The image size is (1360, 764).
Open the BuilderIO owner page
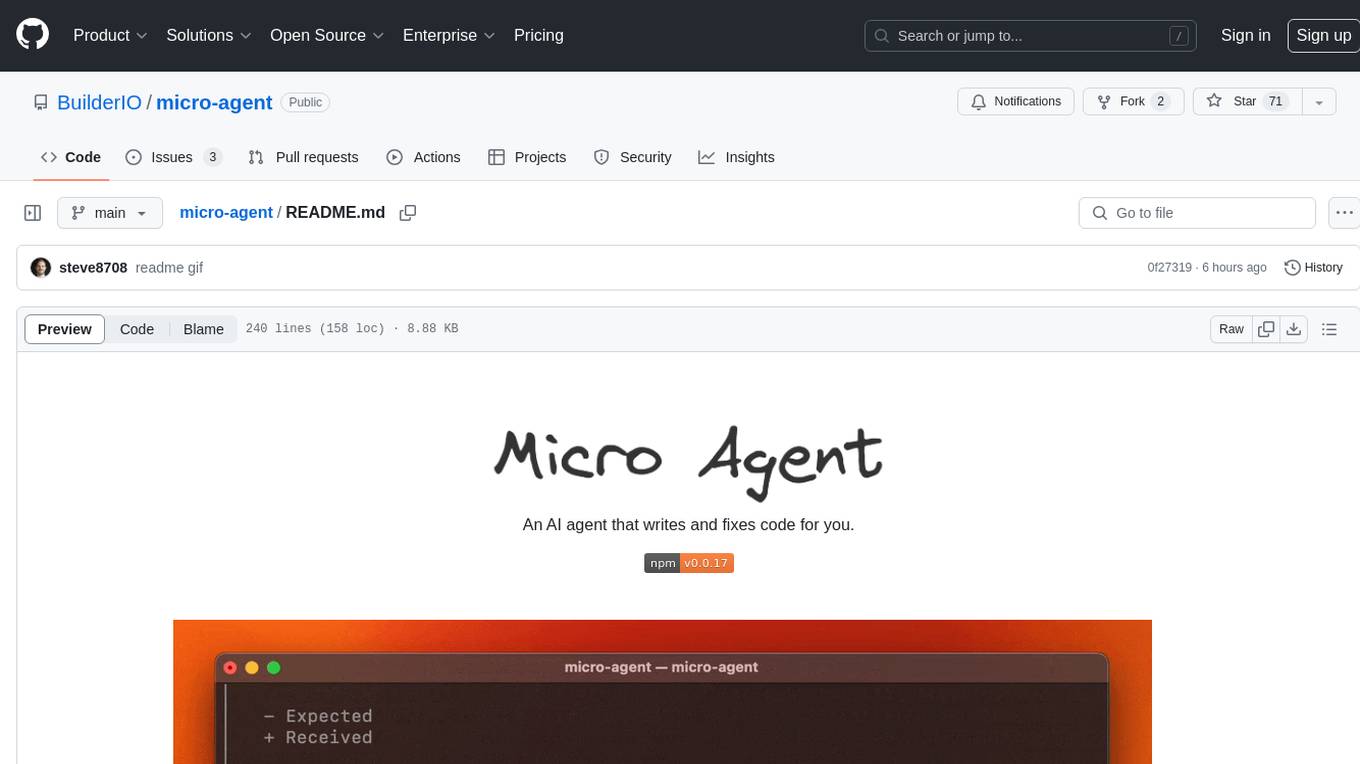pos(99,102)
